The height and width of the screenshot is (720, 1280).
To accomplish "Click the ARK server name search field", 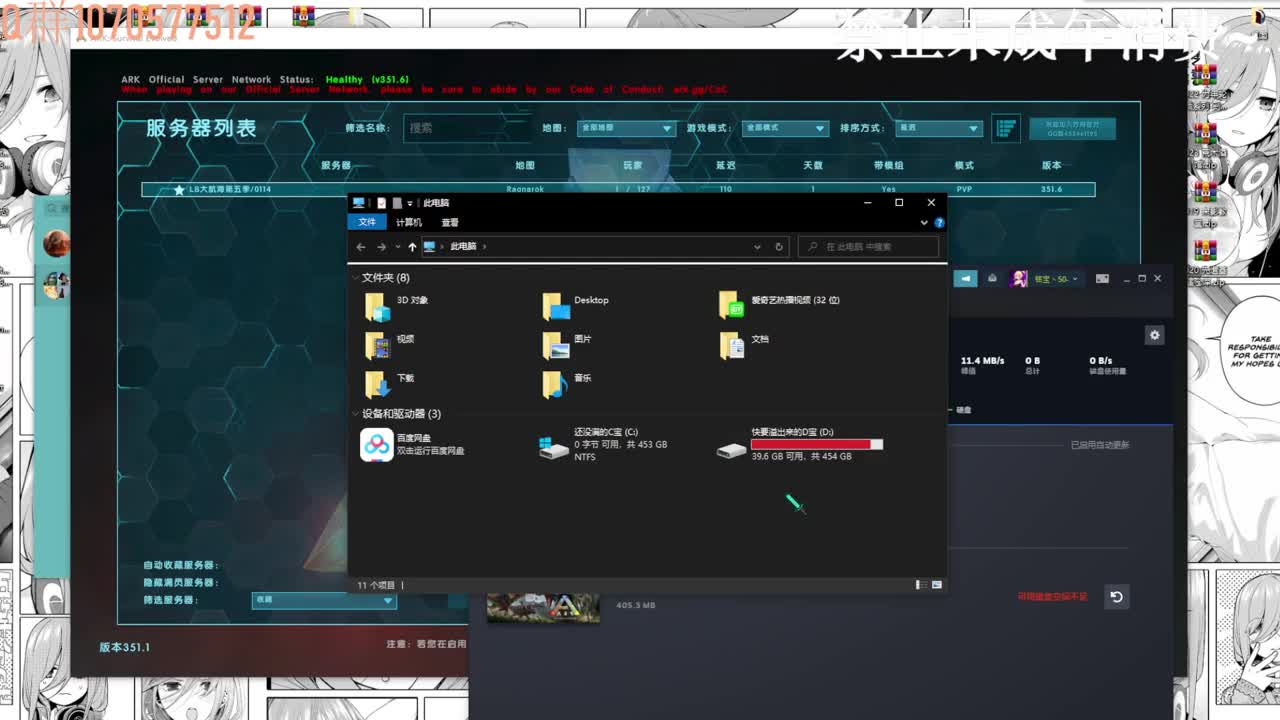I will point(467,128).
